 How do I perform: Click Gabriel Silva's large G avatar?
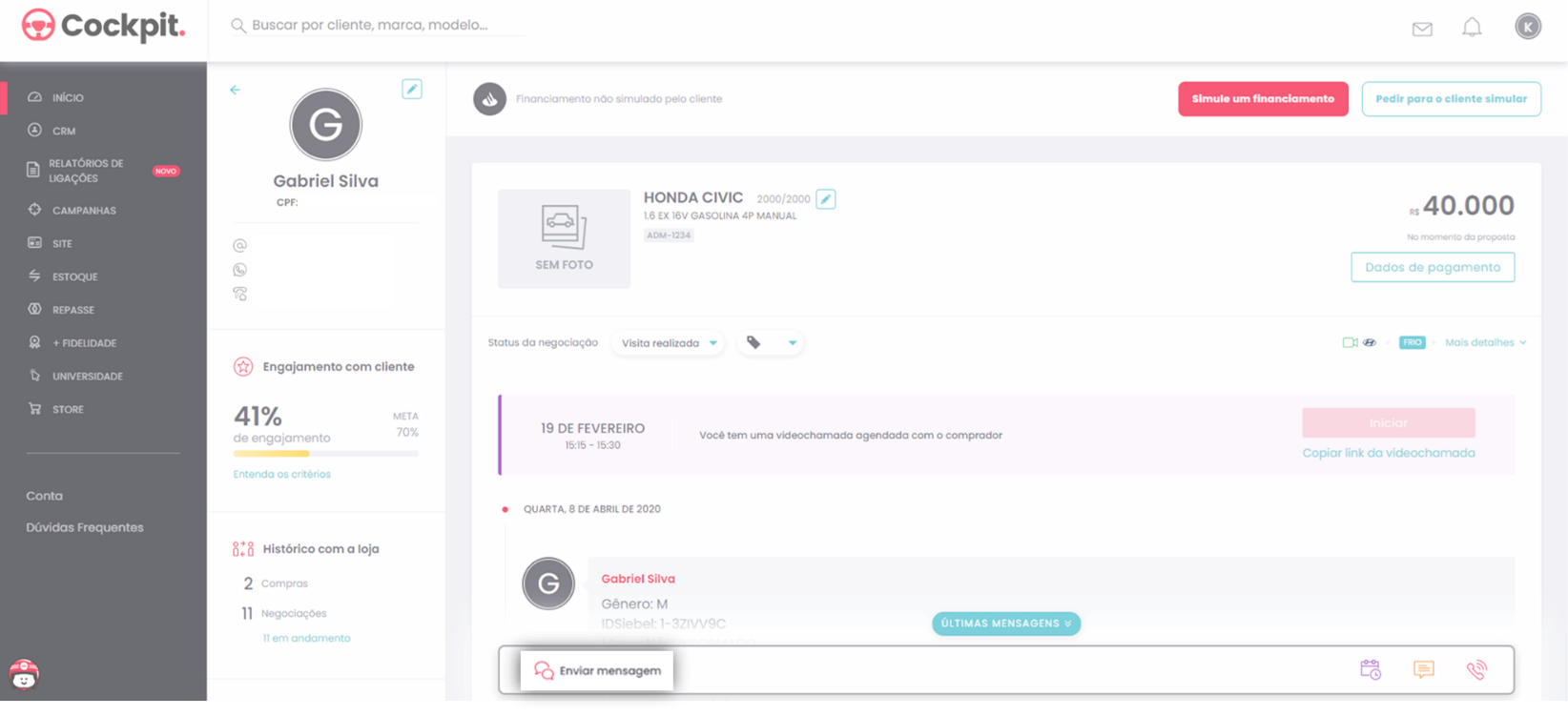tap(326, 125)
